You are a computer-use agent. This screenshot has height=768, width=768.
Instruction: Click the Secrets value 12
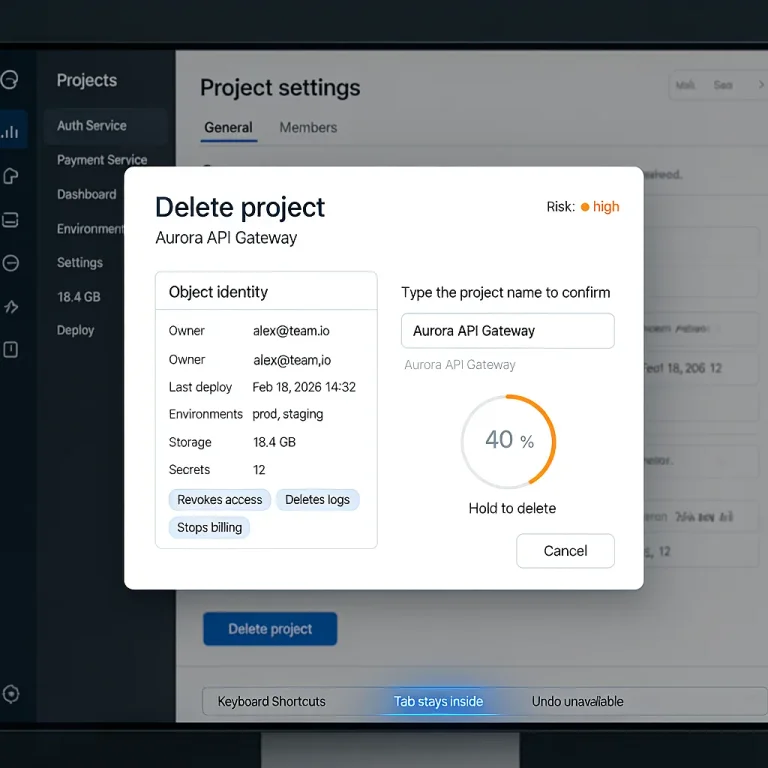coord(259,470)
